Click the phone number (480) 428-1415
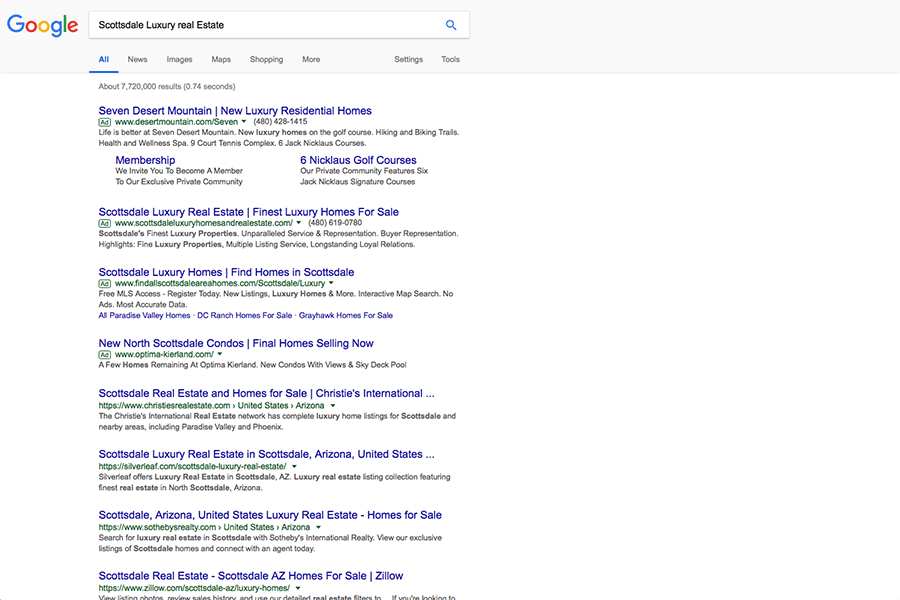The image size is (900, 600). tap(280, 122)
